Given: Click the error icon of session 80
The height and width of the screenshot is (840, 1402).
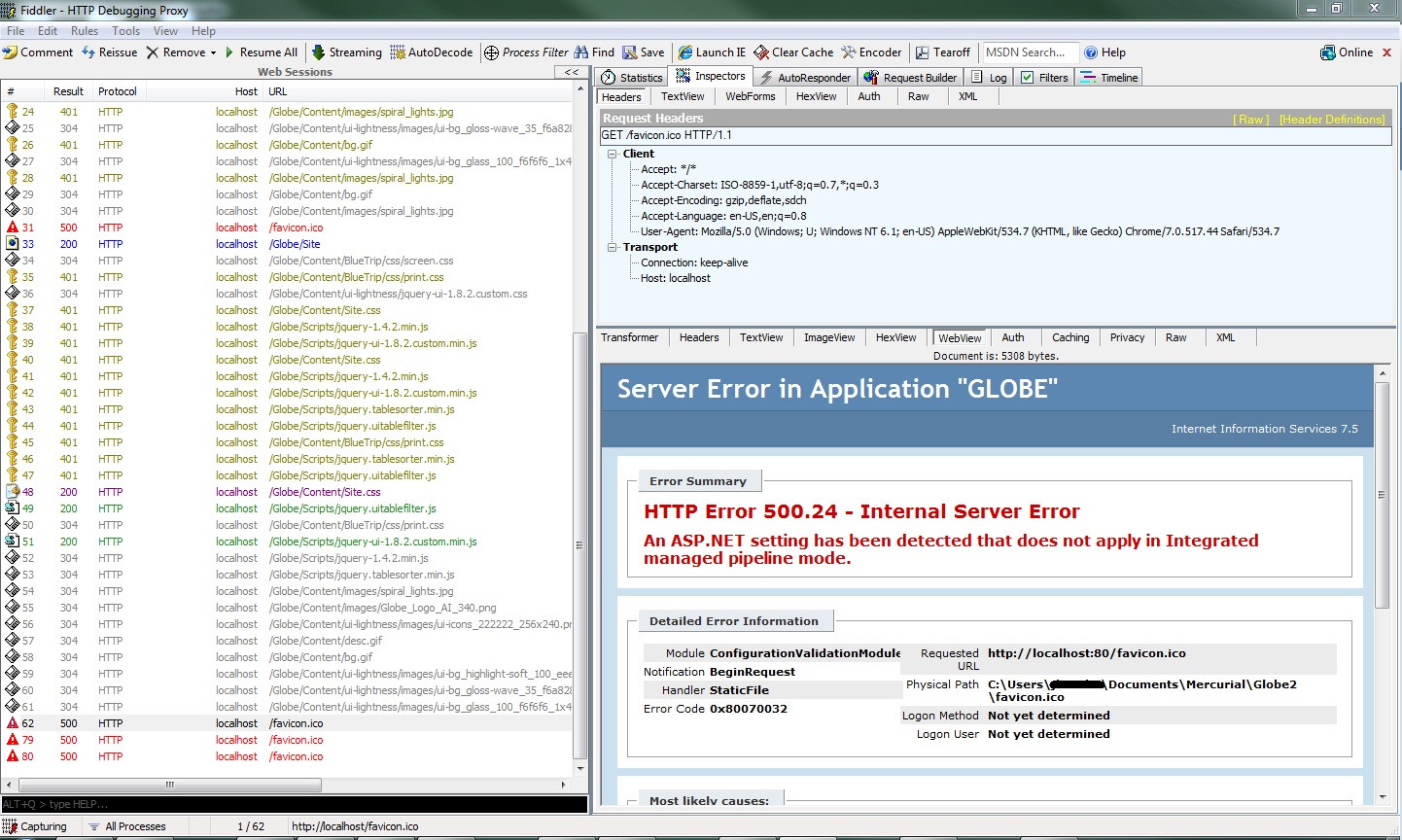Looking at the screenshot, I should coord(13,756).
